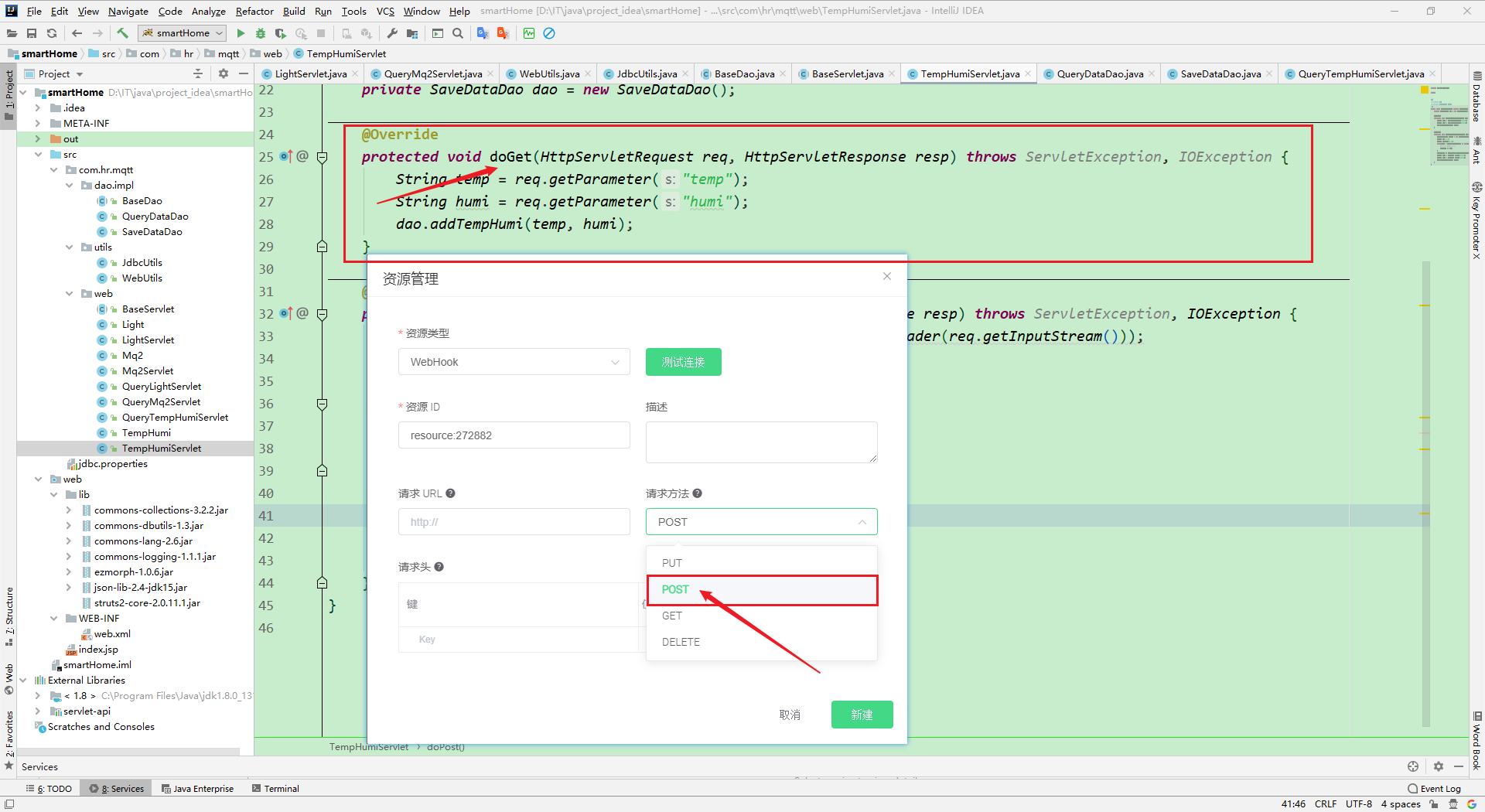
Task: Run smartHome with Coverage
Action: point(280,33)
